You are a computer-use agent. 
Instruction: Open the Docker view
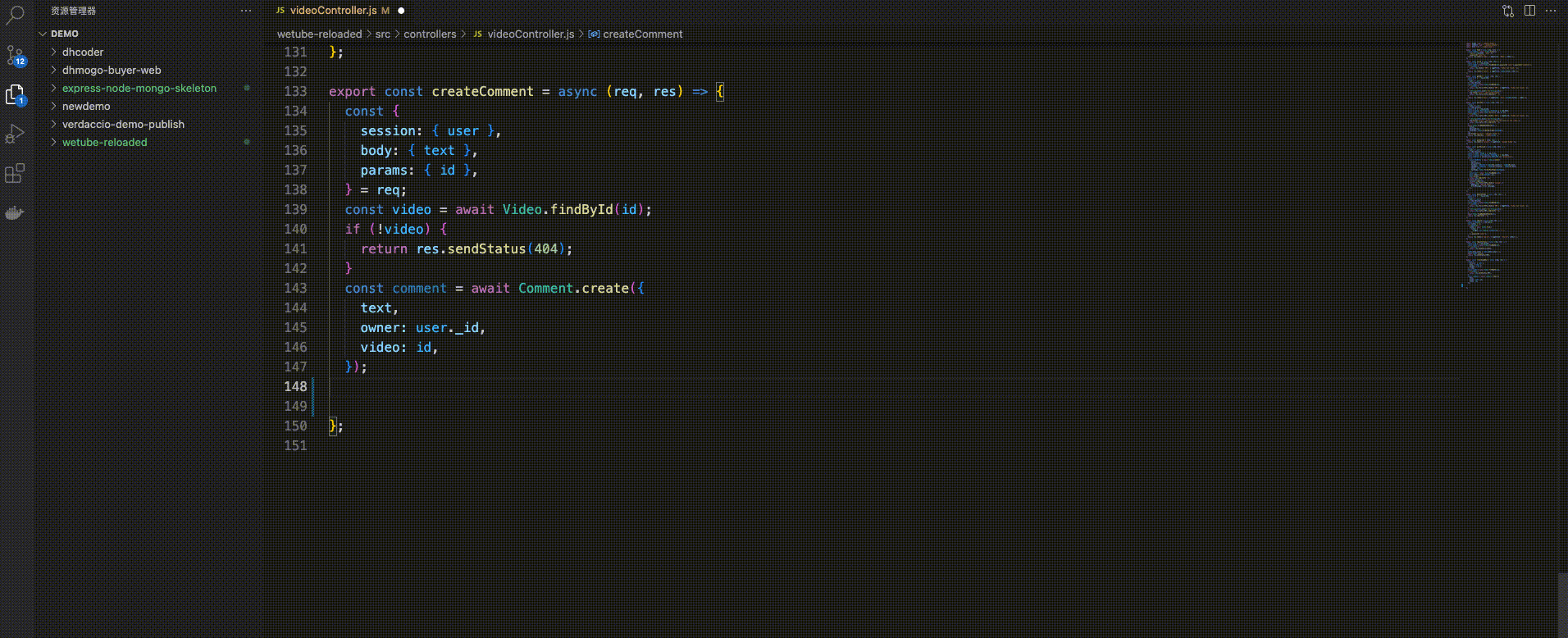15,213
